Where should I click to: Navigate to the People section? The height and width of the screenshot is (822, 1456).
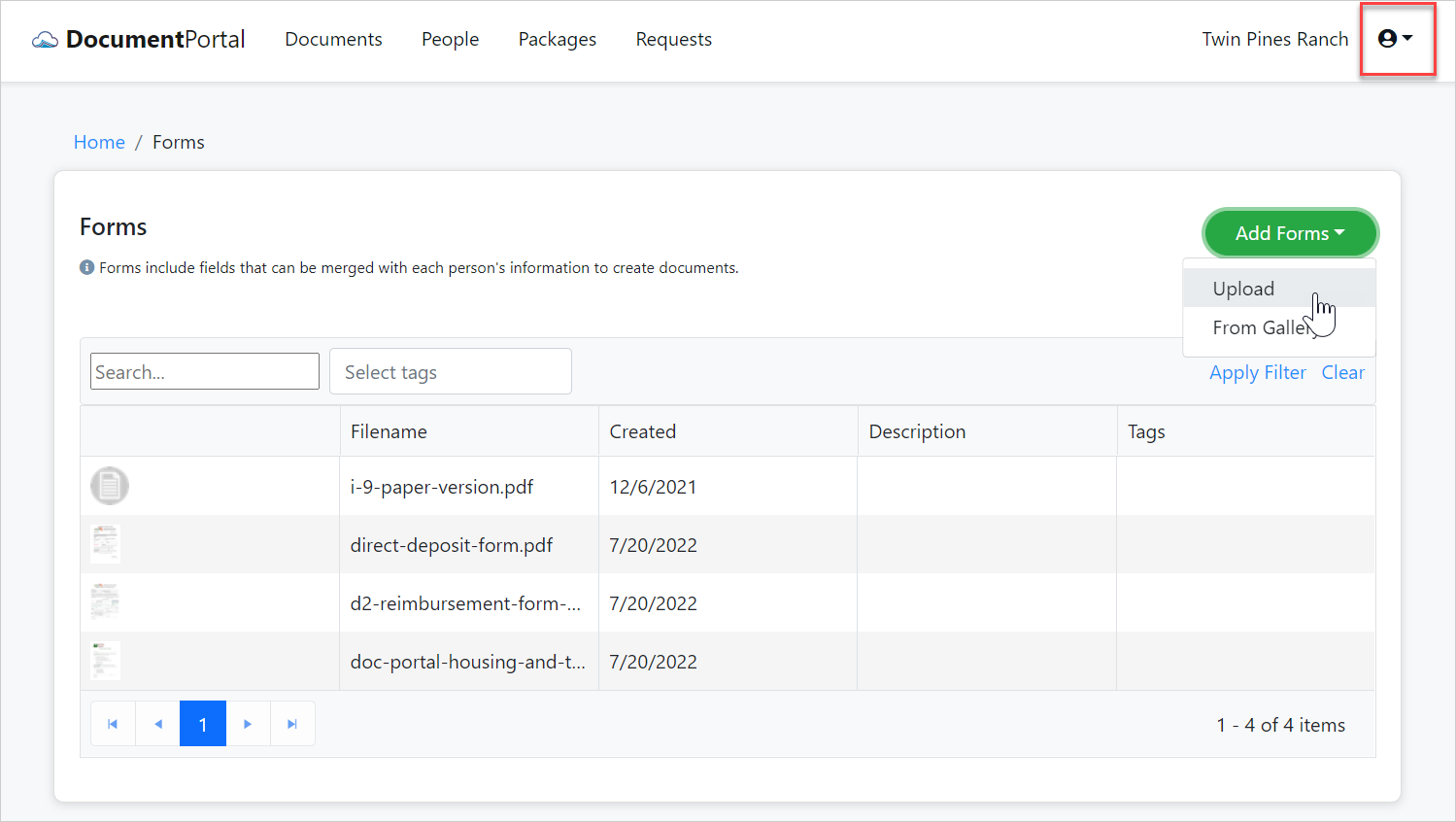(x=450, y=39)
